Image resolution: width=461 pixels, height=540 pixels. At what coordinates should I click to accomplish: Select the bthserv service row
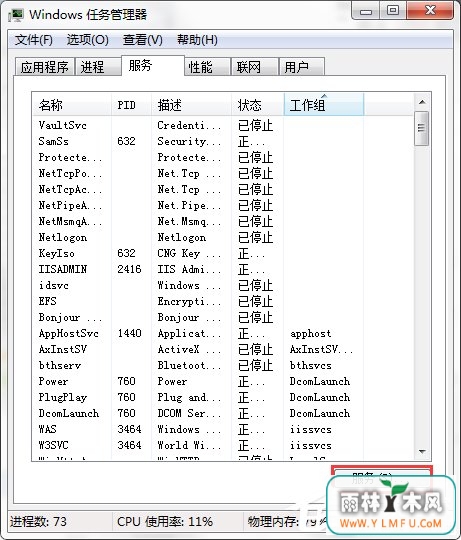click(x=222, y=365)
